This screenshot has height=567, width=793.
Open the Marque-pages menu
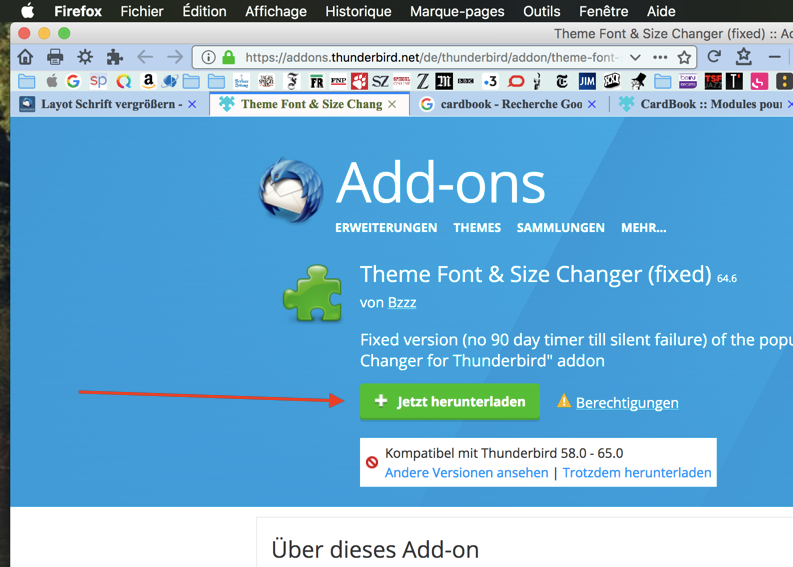457,11
